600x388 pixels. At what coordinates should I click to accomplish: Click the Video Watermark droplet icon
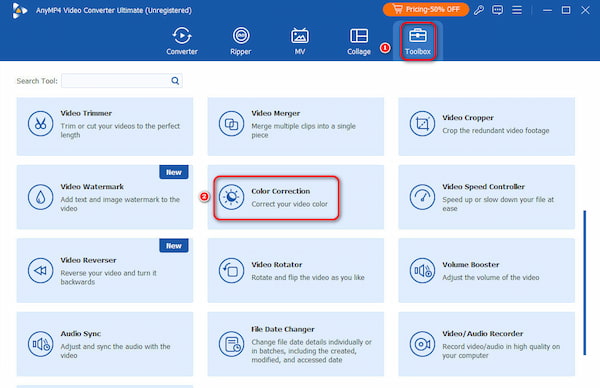pyautogui.click(x=40, y=197)
